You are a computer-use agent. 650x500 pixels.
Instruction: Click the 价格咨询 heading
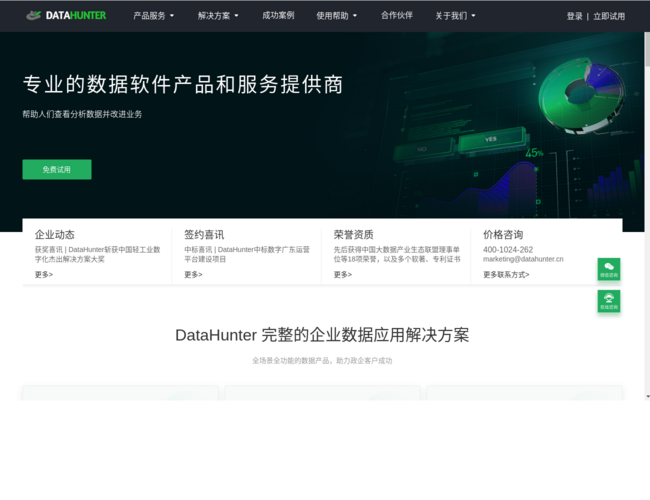503,235
